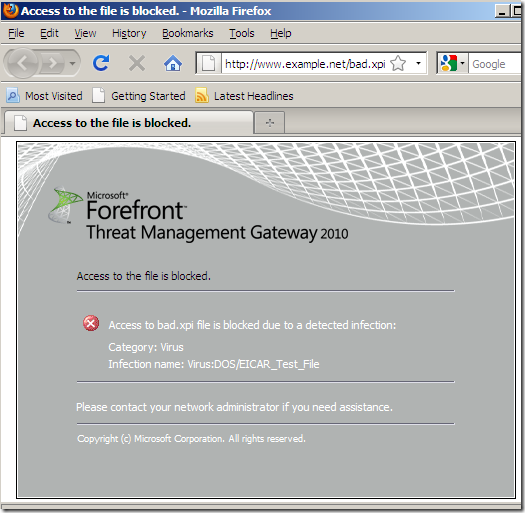Open the Most Visited bookmarks folder
The width and height of the screenshot is (525, 513).
coord(44,96)
